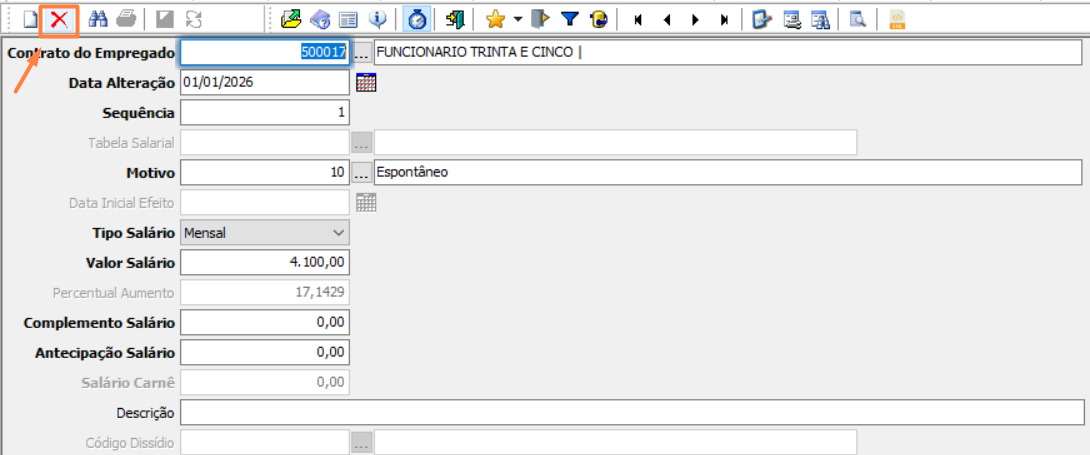Viewport: 1090px width, 455px height.
Task: Click the blue funnel filter icon
Action: click(570, 19)
